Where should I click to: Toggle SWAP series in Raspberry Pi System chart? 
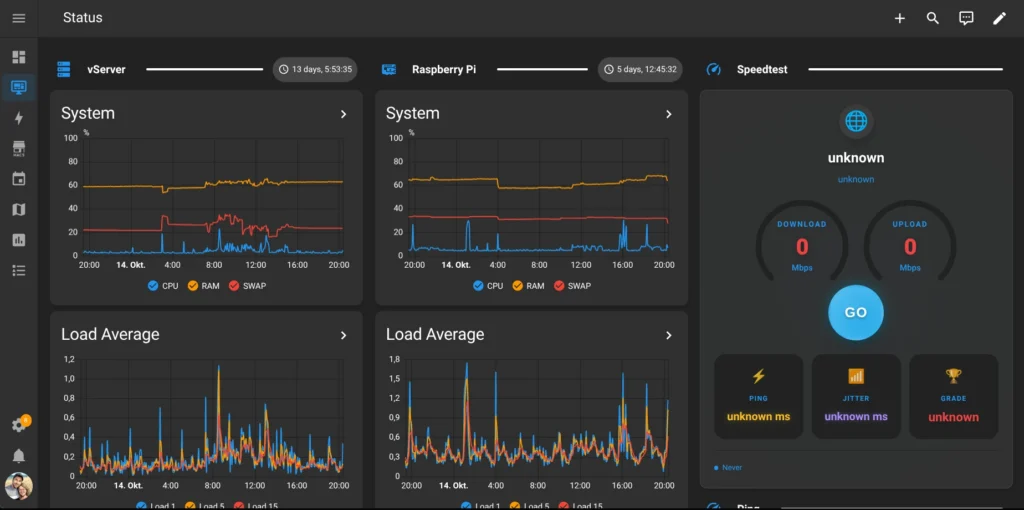click(573, 285)
